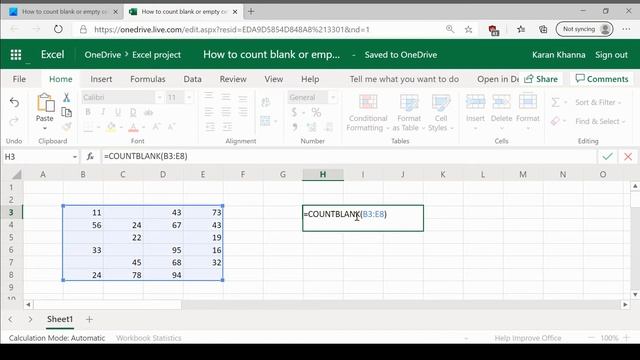Screen dimensions: 640x360
Task: Click the Excel project breadcrumb link
Action: click(x=156, y=55)
